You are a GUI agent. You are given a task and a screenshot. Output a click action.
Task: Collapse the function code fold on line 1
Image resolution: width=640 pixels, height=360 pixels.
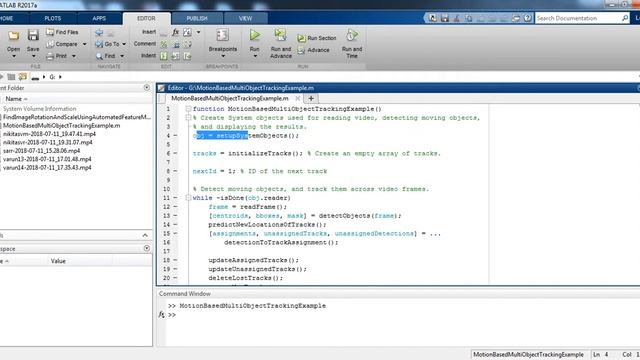pyautogui.click(x=188, y=109)
